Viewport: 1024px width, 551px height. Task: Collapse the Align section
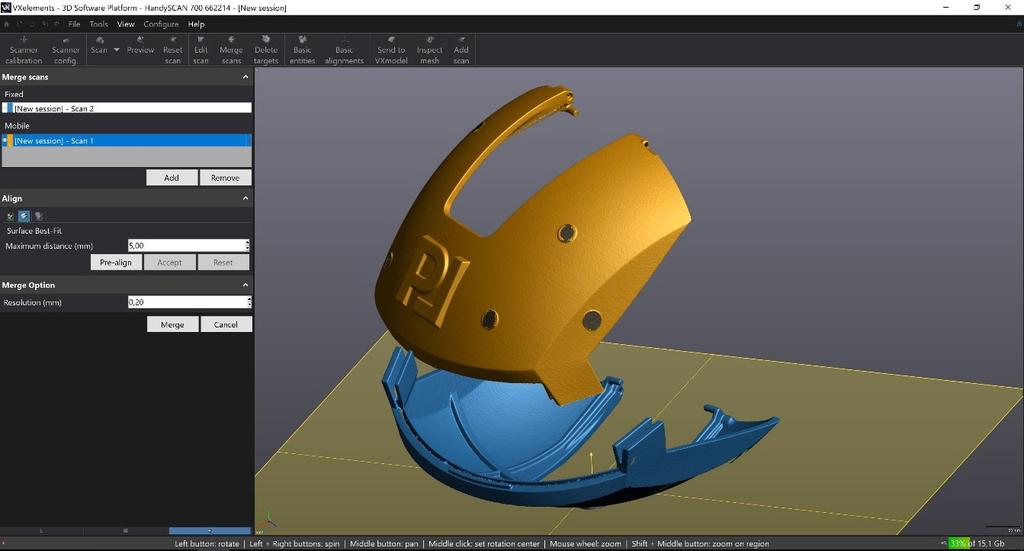[246, 198]
